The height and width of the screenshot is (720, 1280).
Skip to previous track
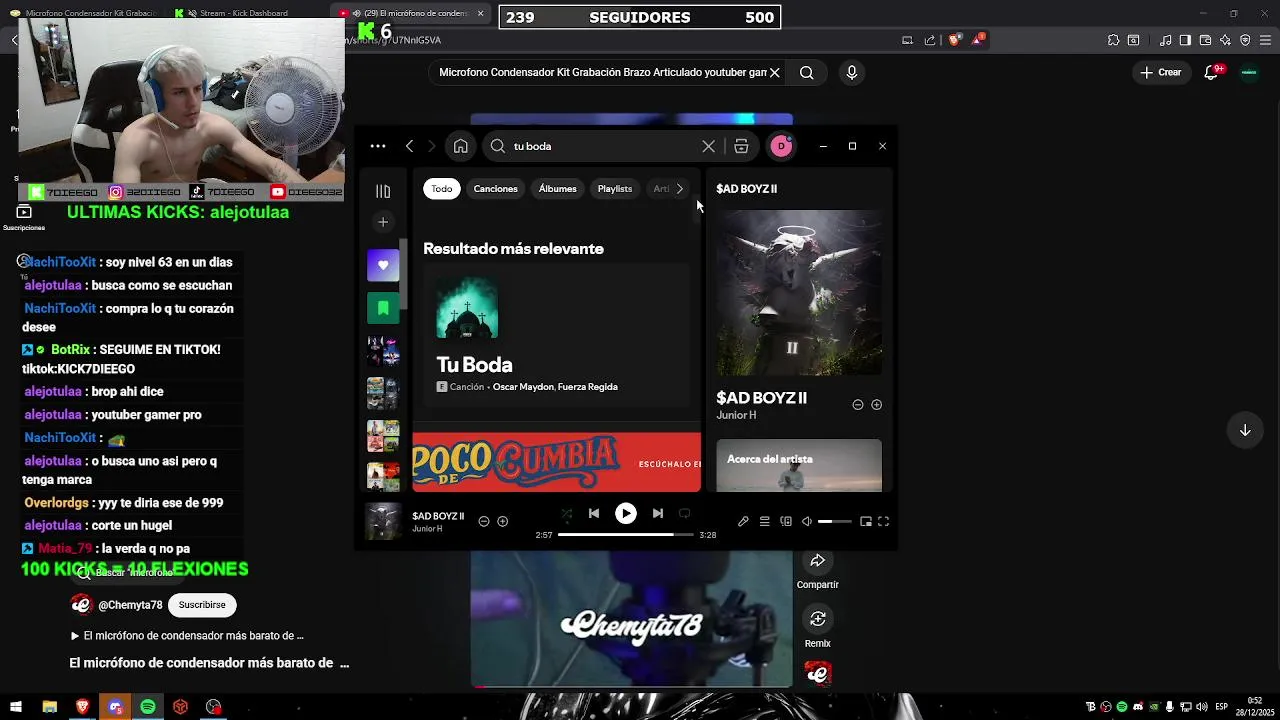(x=594, y=513)
